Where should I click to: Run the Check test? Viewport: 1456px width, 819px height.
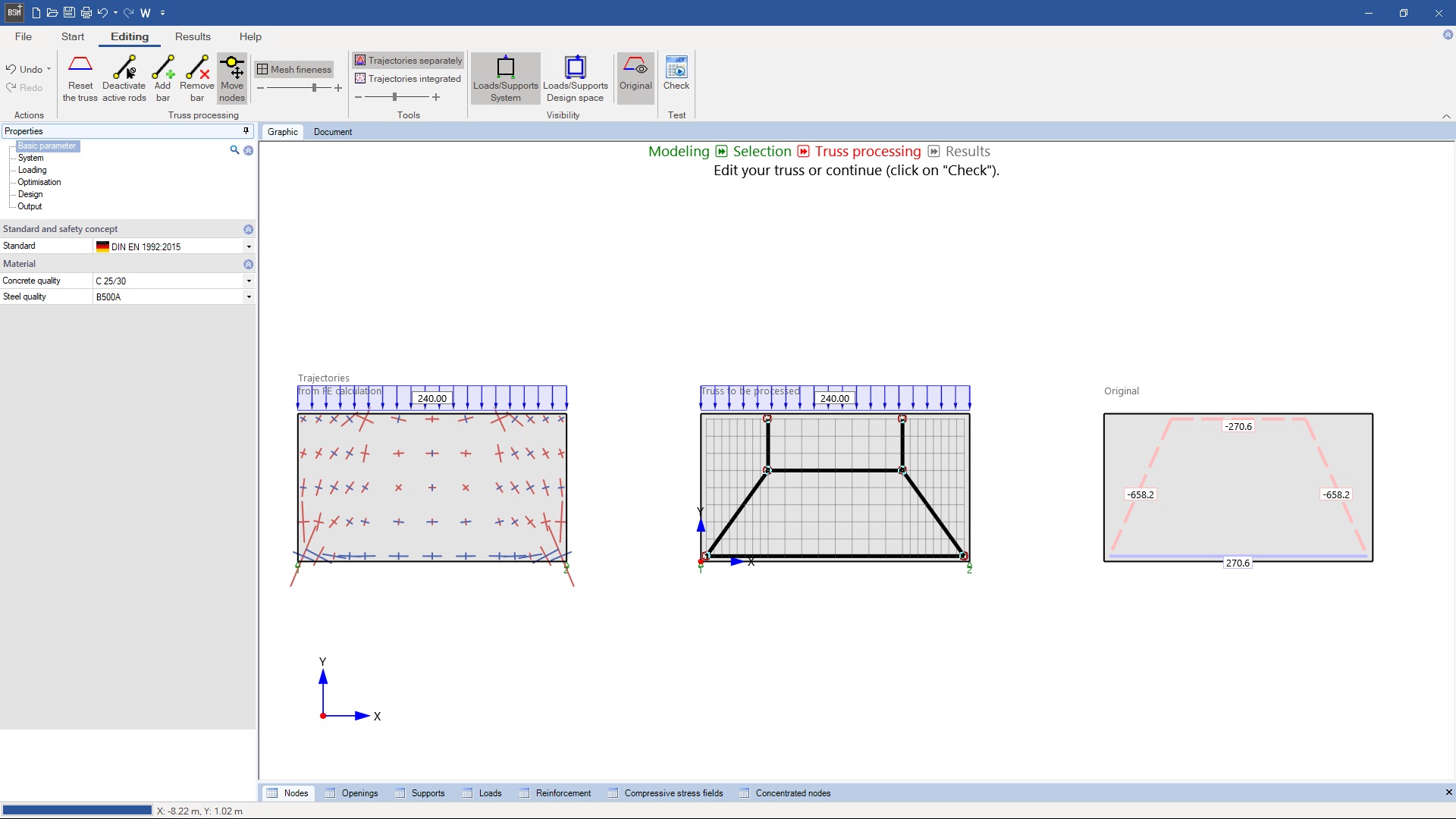pyautogui.click(x=676, y=74)
